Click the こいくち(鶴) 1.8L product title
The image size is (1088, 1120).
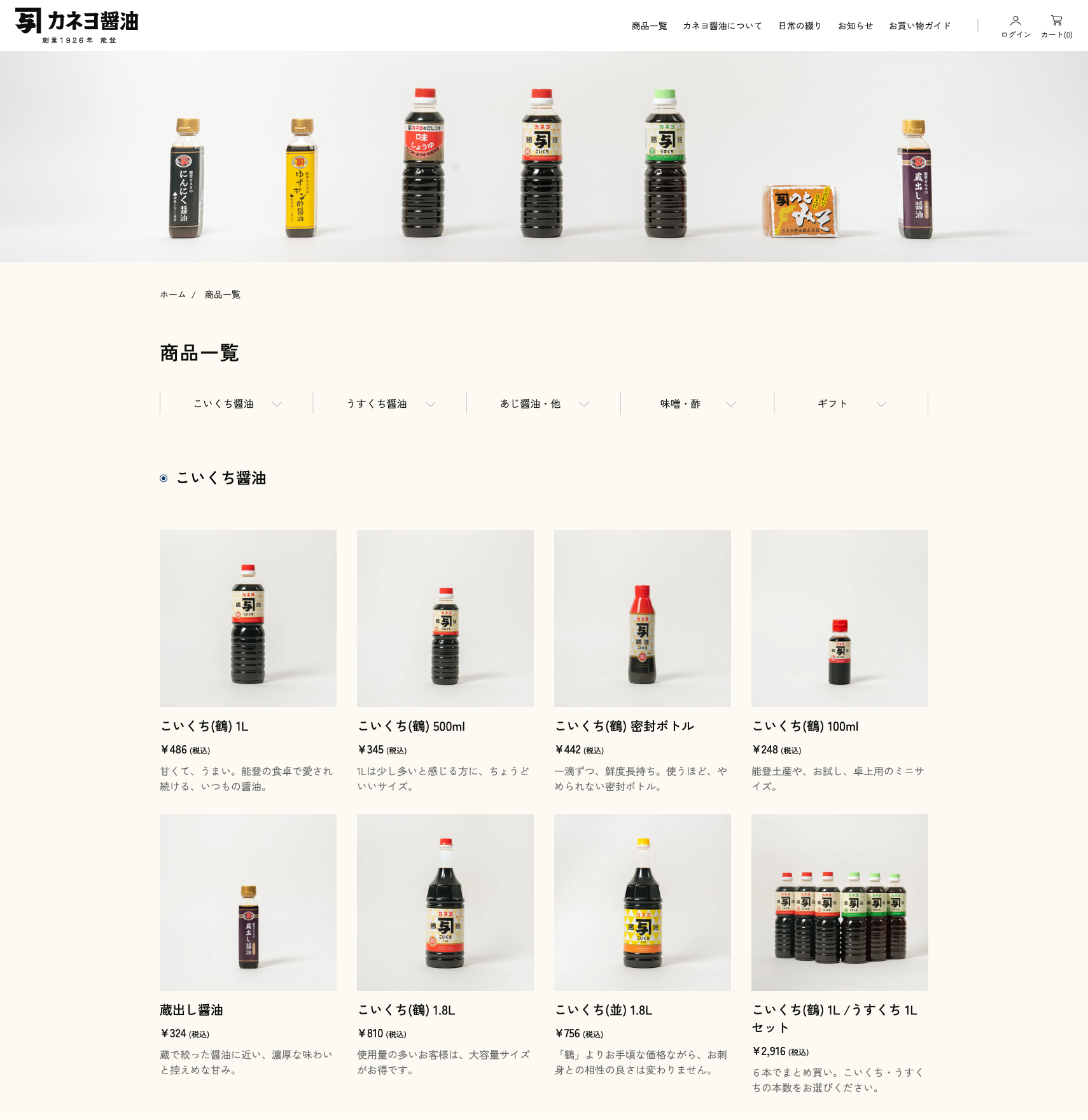[x=407, y=1010]
